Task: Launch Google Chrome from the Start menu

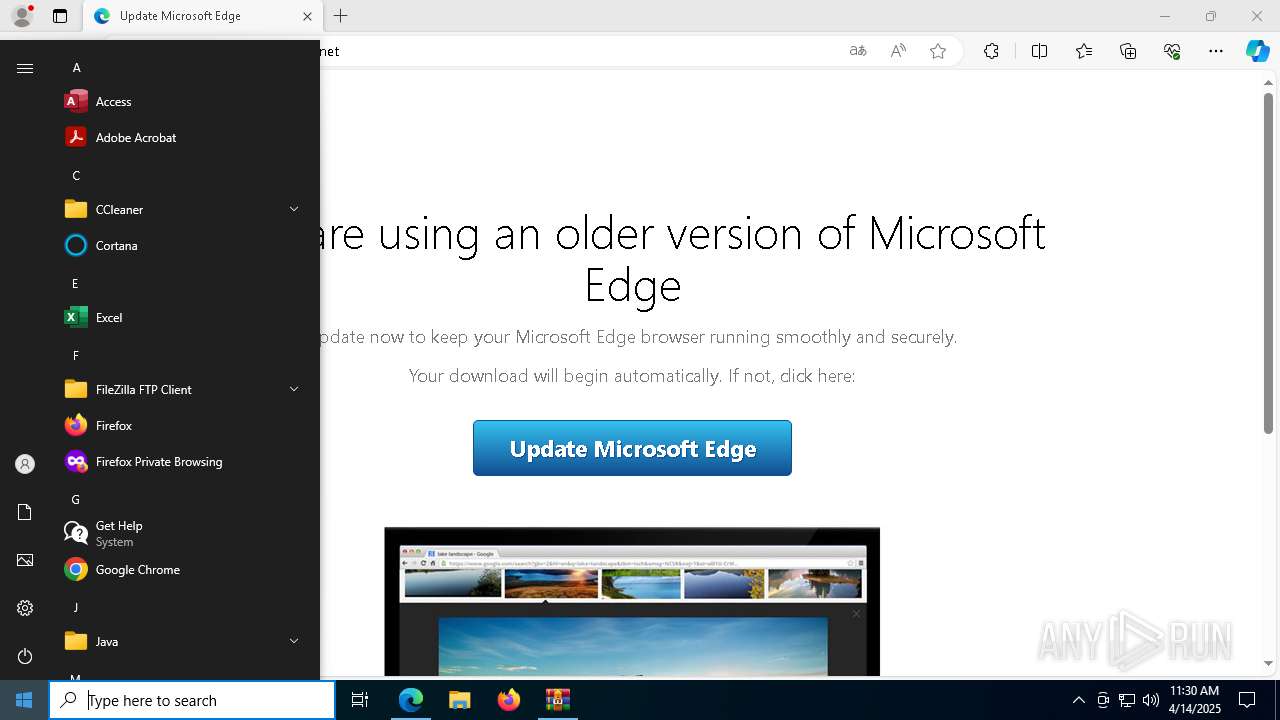Action: pos(186,569)
